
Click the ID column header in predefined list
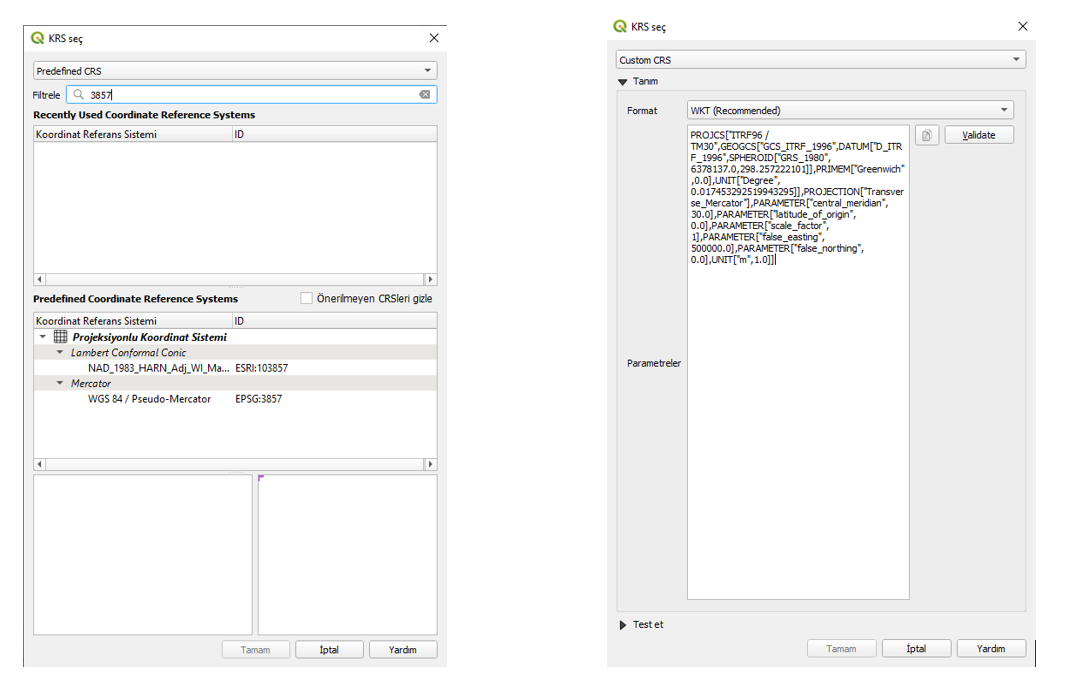334,321
